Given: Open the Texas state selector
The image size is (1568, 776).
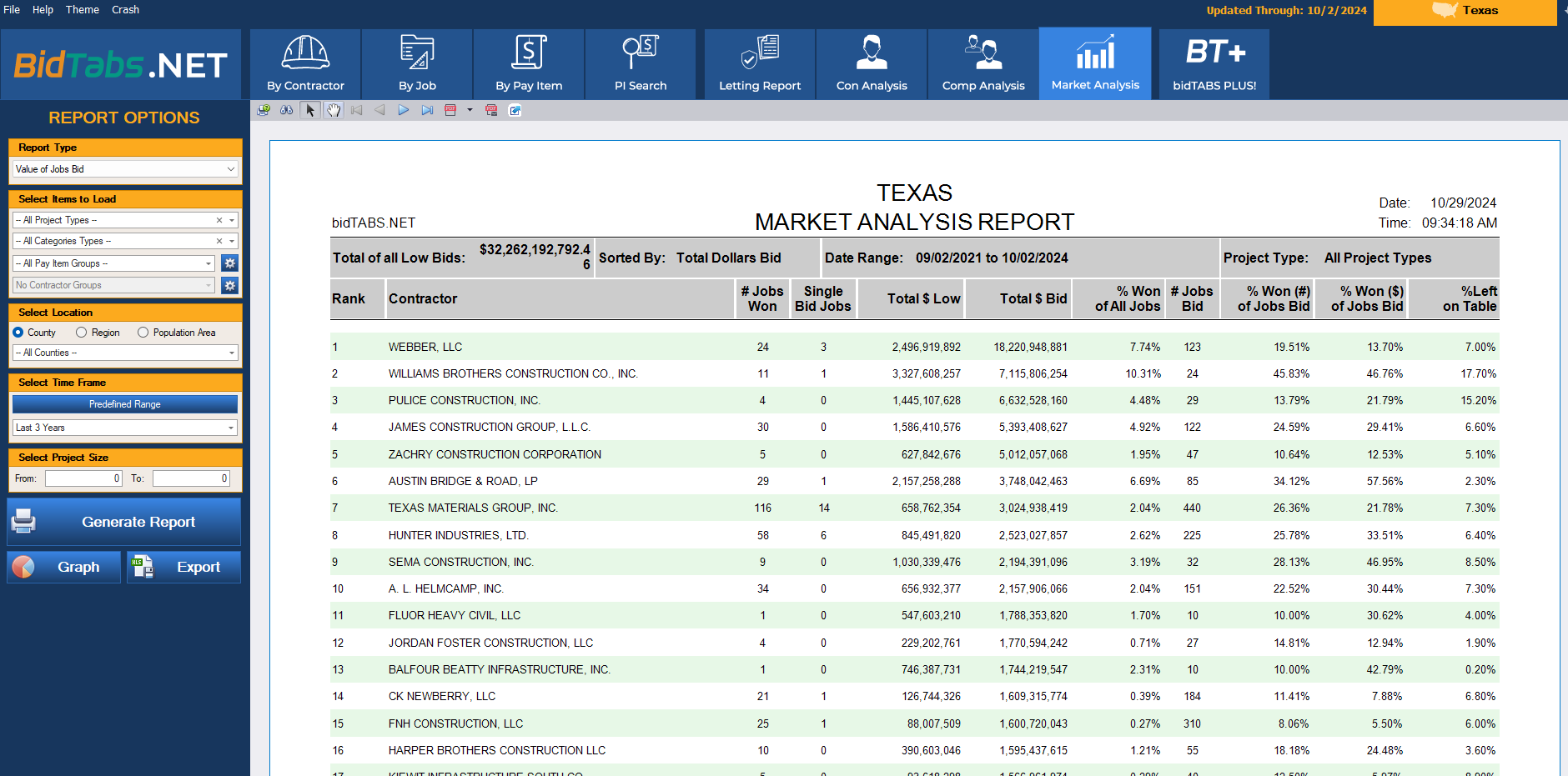Looking at the screenshot, I should pos(1465,12).
